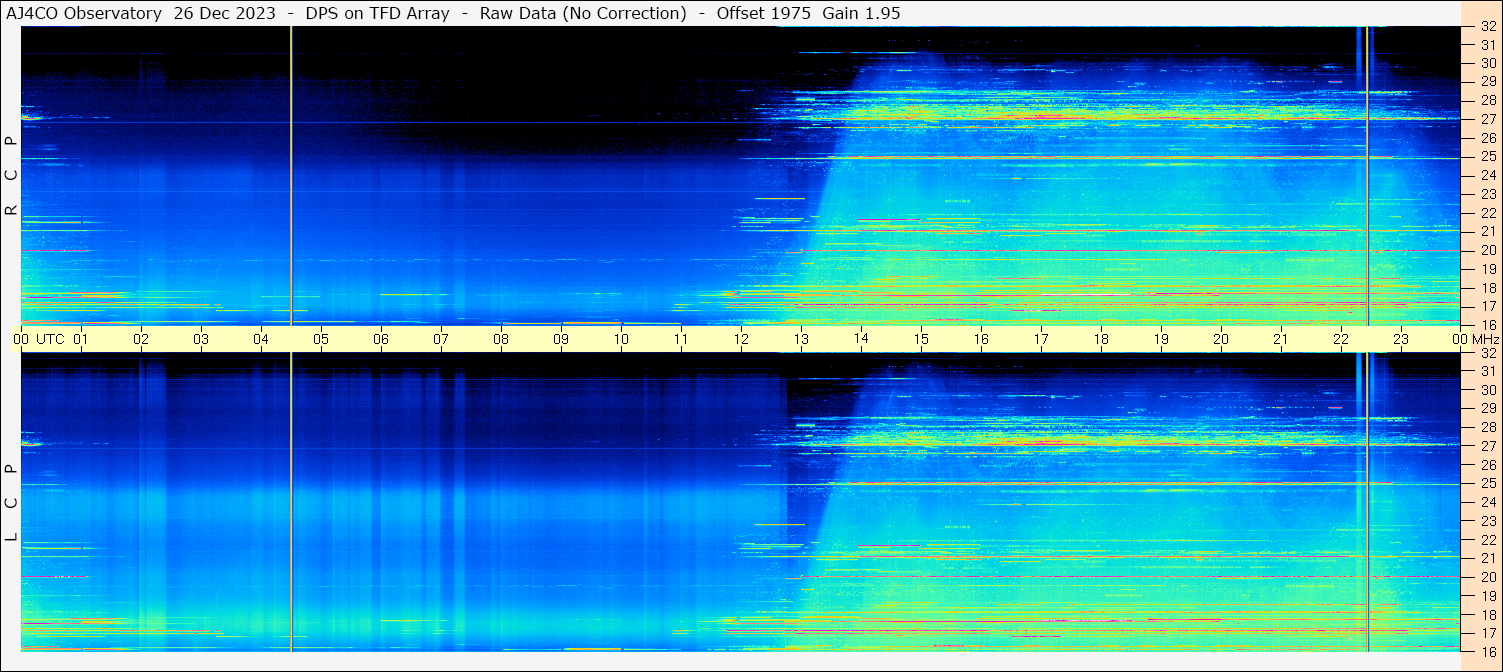Click 20 MHz label on lower LCP scale
1503x672 pixels.
click(x=1488, y=577)
